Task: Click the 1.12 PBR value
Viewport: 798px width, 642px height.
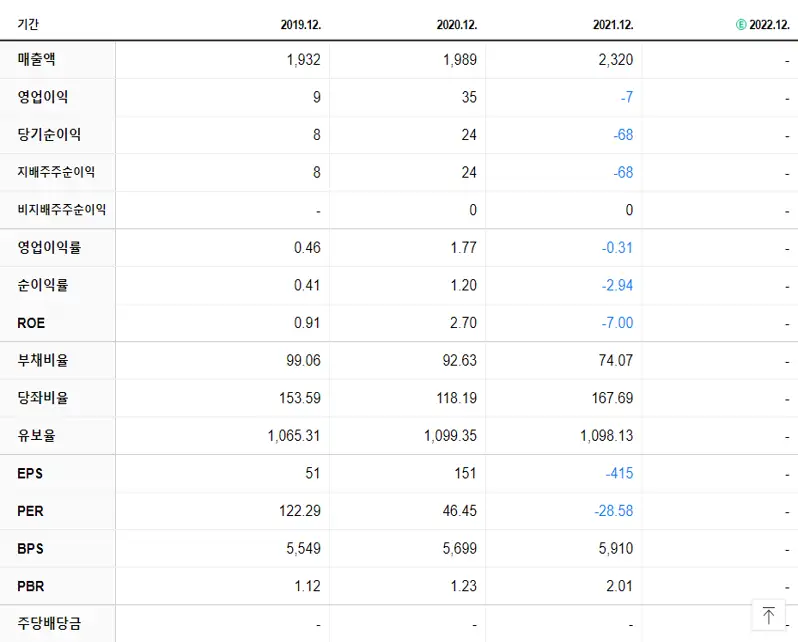Action: tap(308, 587)
